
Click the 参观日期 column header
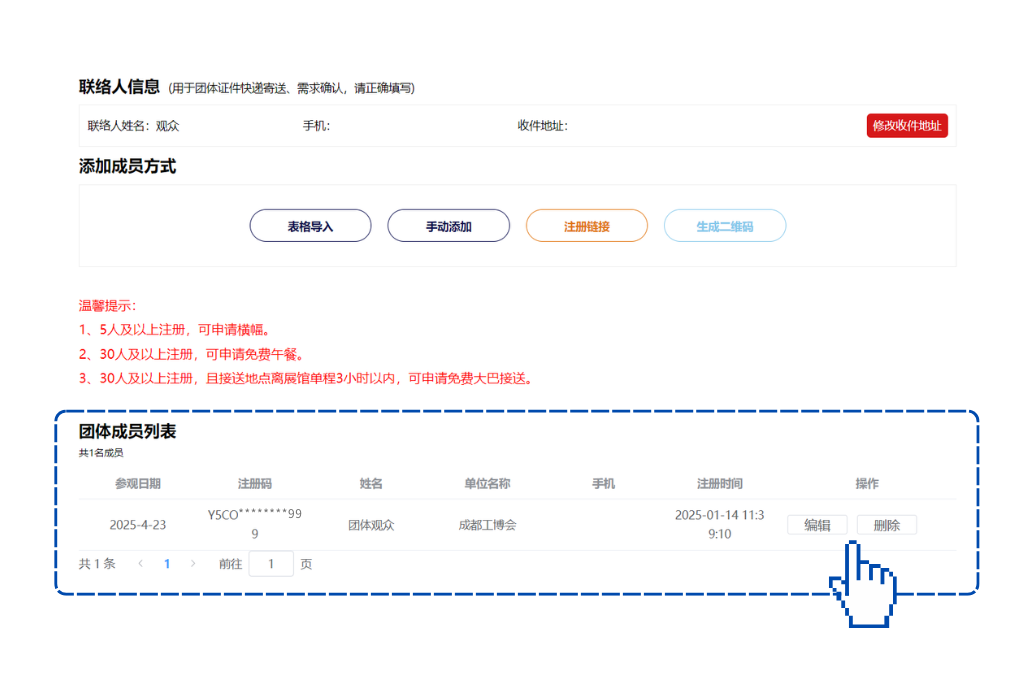coord(138,484)
